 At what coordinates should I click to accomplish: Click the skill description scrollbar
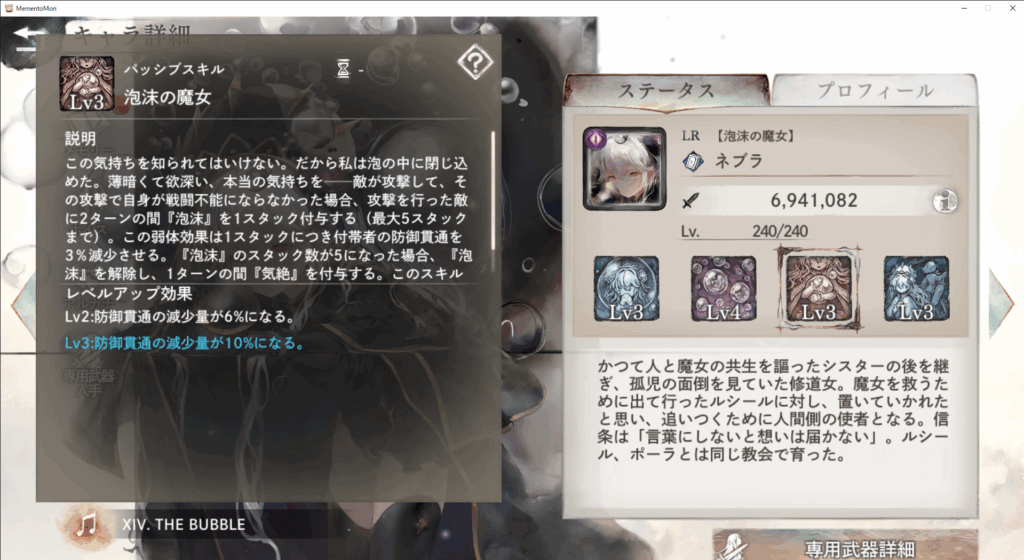[x=492, y=190]
